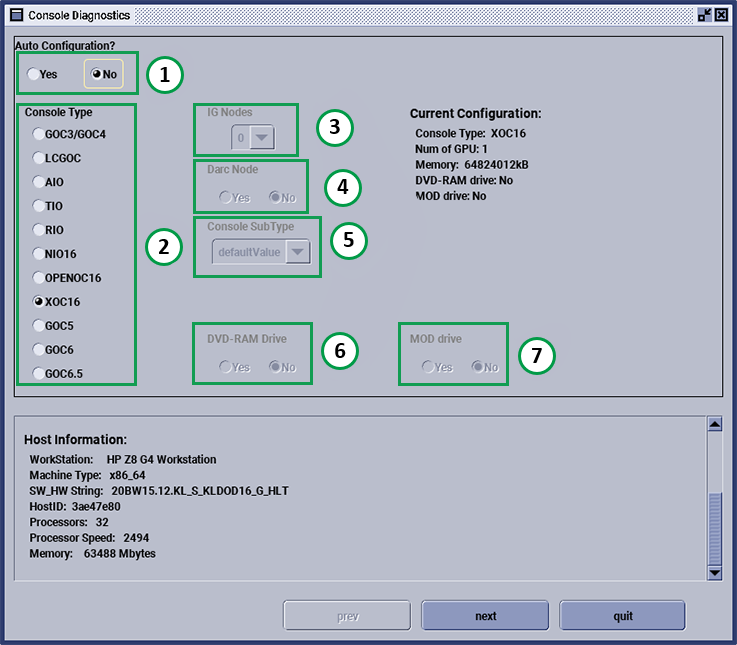Click the next button

(x=485, y=616)
